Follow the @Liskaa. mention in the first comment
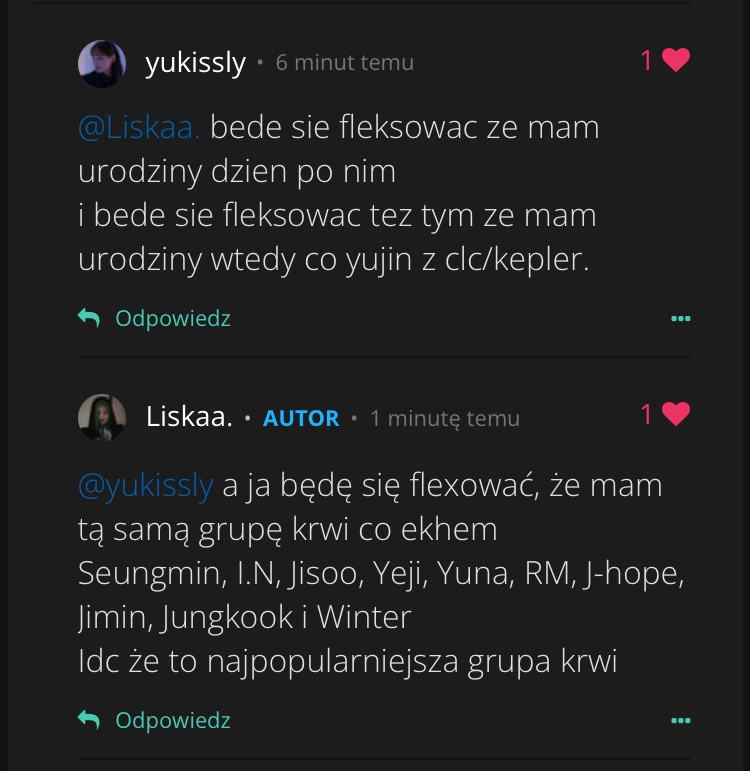750x771 pixels. point(139,128)
